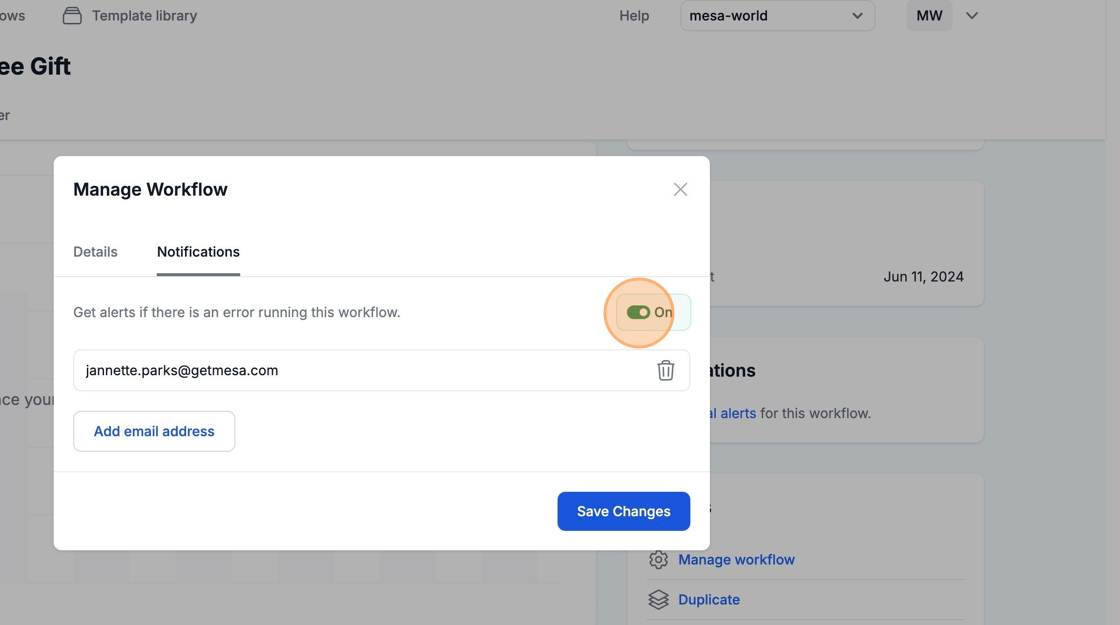The height and width of the screenshot is (625, 1120).
Task: Click the gear icon beside Manage workflow
Action: point(658,560)
